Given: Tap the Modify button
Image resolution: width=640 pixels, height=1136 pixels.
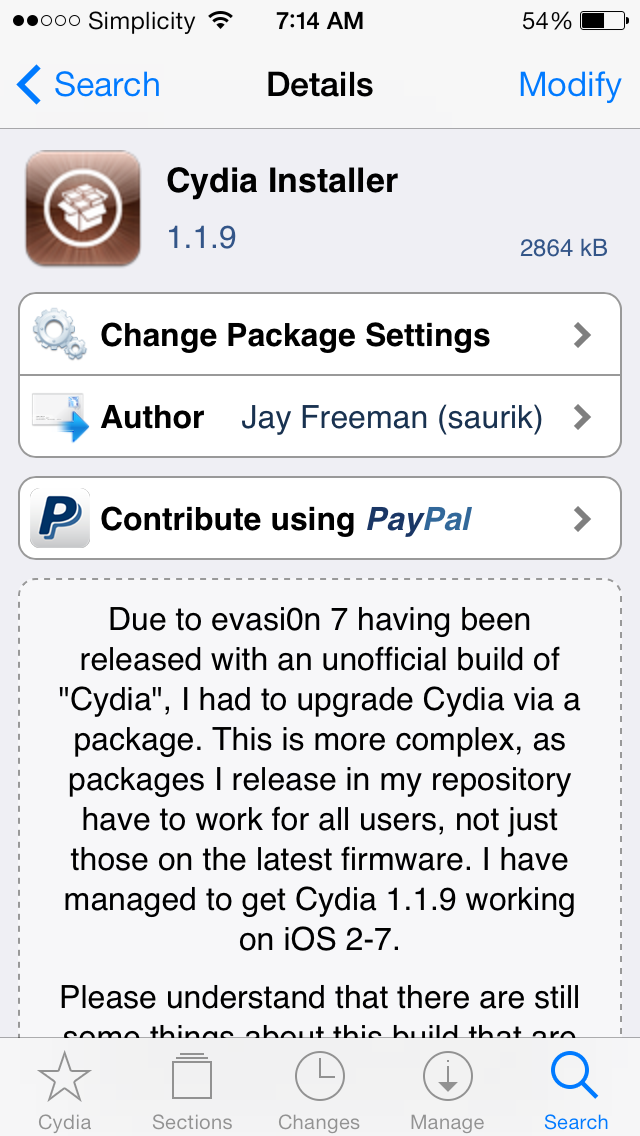Looking at the screenshot, I should (570, 85).
